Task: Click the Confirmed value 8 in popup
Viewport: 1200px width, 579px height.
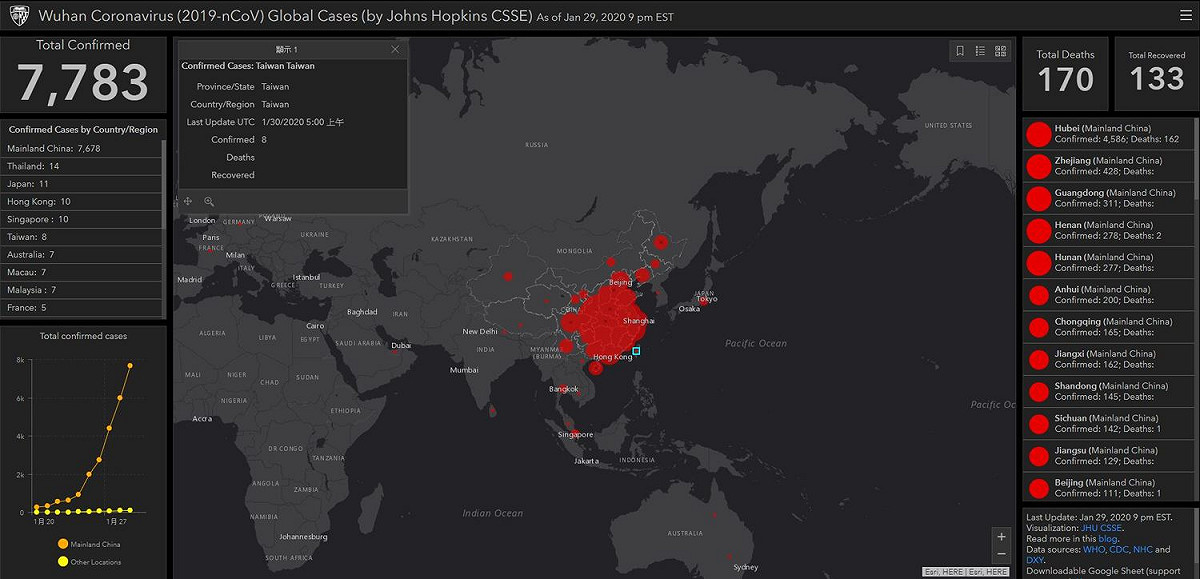Action: [264, 140]
